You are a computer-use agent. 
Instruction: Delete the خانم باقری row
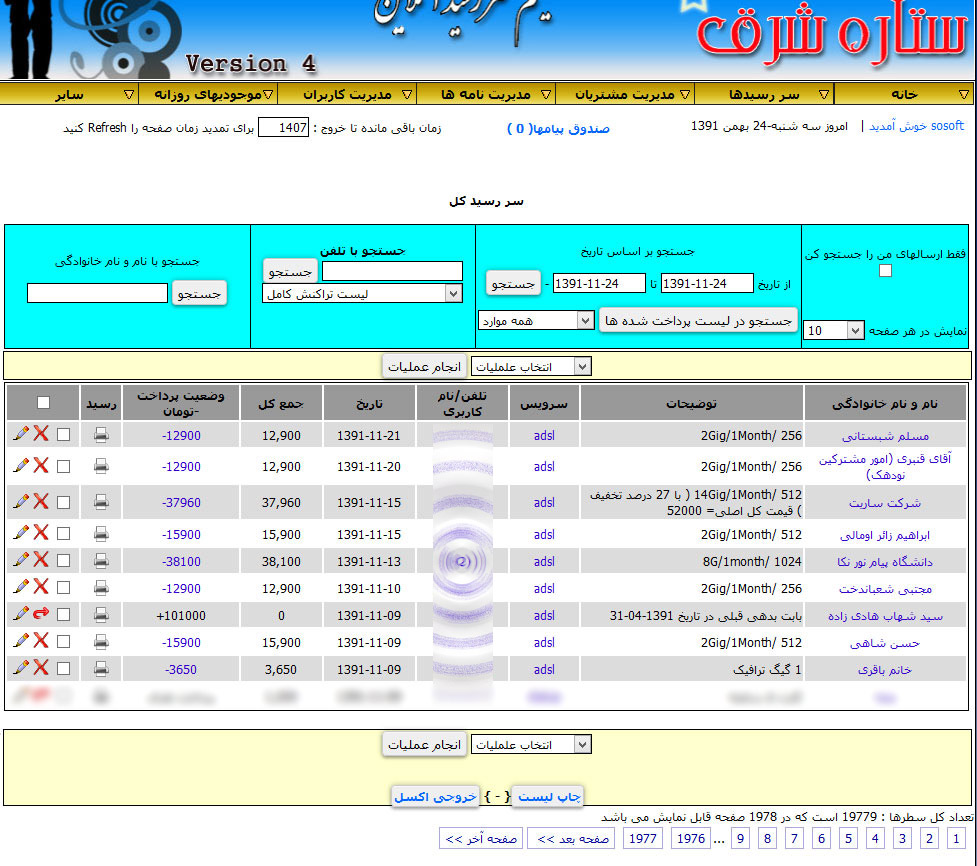point(41,668)
